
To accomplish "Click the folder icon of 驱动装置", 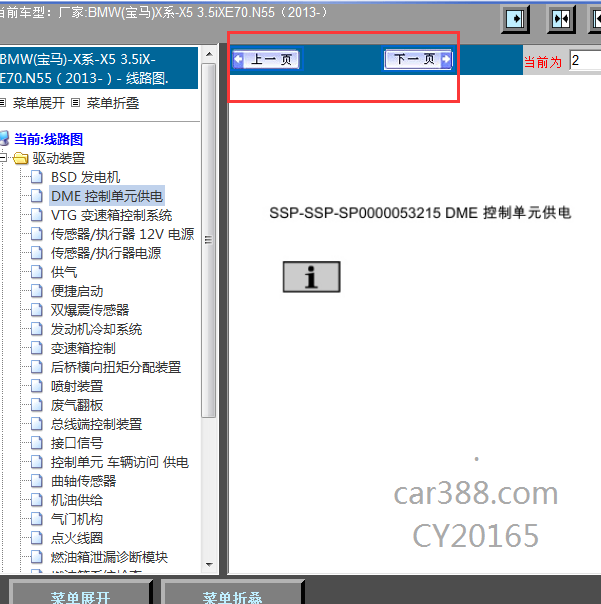I will click(x=21, y=158).
